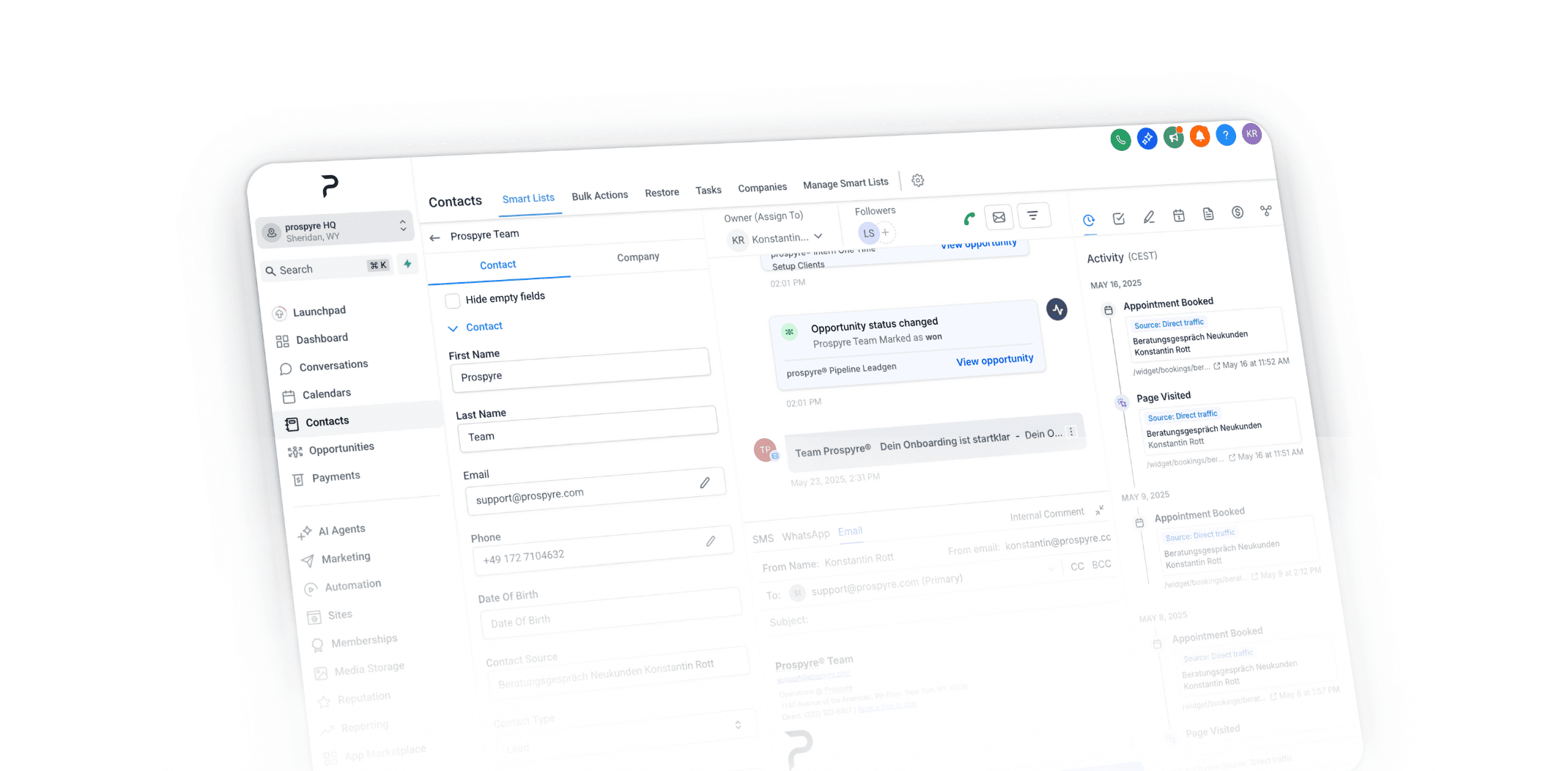Click the BCC button in composer
This screenshot has height=771, width=1568.
[x=1101, y=564]
